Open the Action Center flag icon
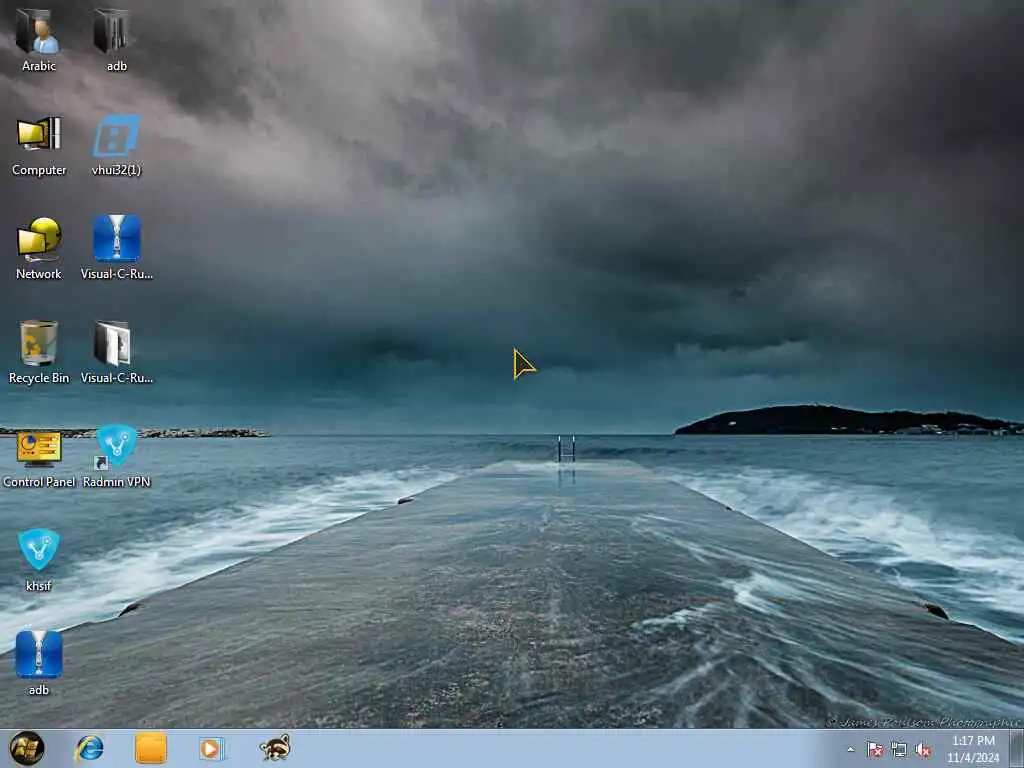 [x=874, y=750]
